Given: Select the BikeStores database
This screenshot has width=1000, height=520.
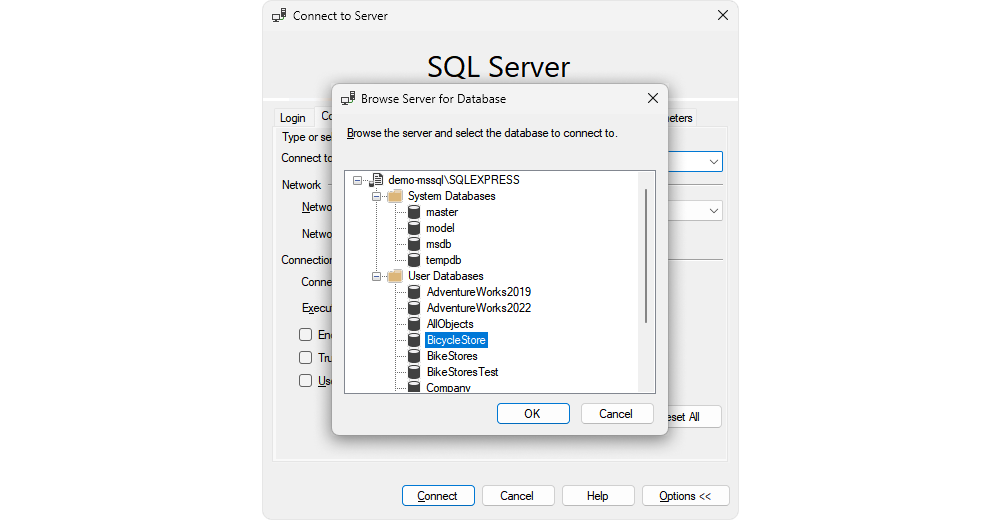Looking at the screenshot, I should pyautogui.click(x=452, y=355).
